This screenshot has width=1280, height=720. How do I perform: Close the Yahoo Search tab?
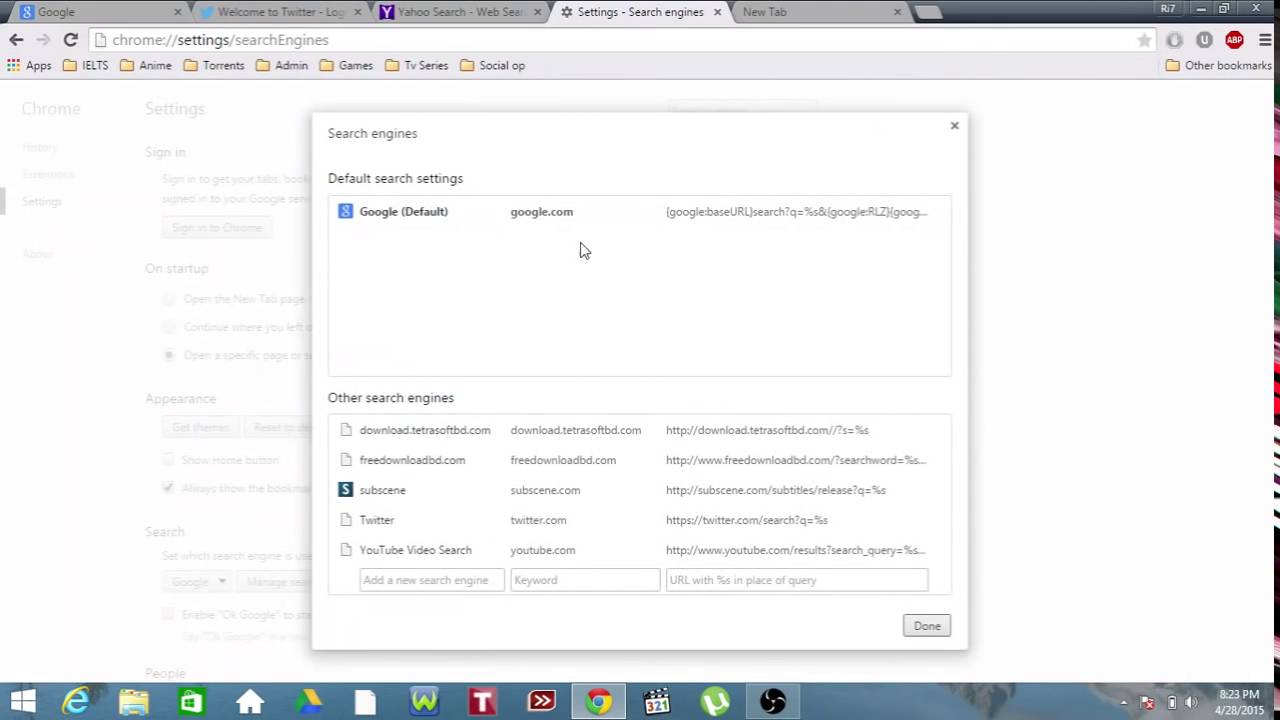(537, 12)
